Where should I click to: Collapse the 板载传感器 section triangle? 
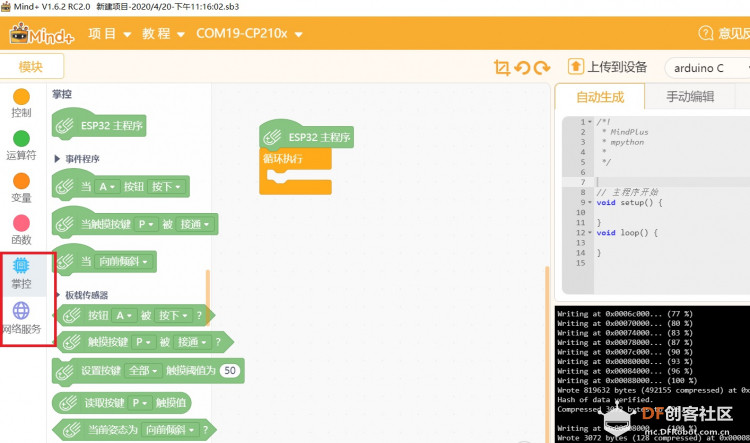coord(57,295)
